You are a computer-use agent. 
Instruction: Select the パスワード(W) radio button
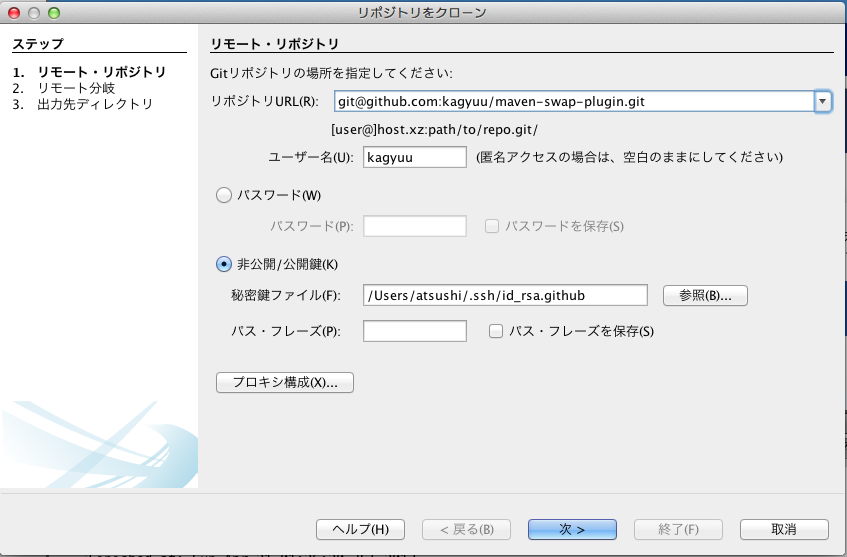(x=224, y=195)
